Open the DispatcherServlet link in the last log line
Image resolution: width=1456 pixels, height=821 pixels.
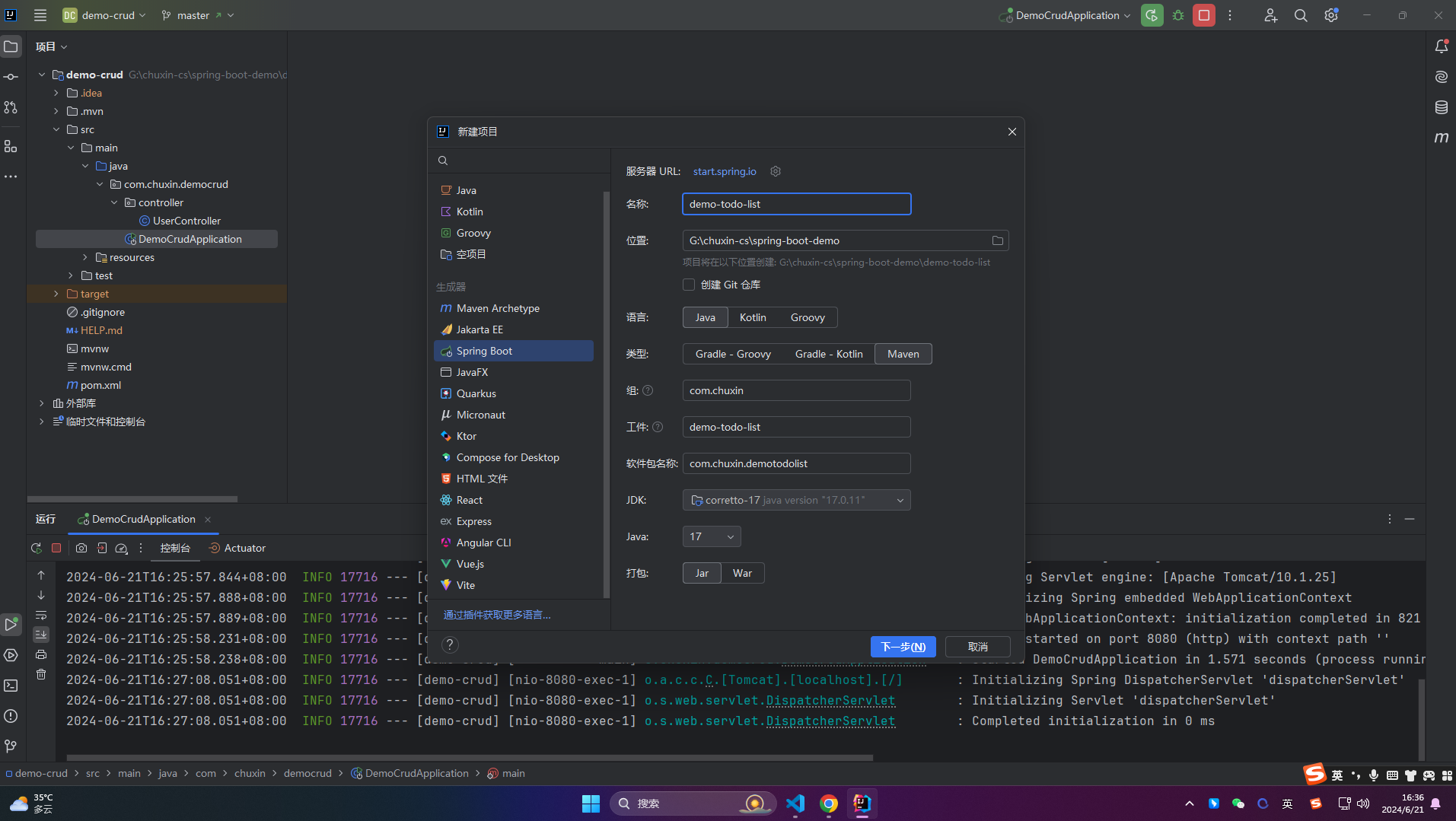point(830,721)
